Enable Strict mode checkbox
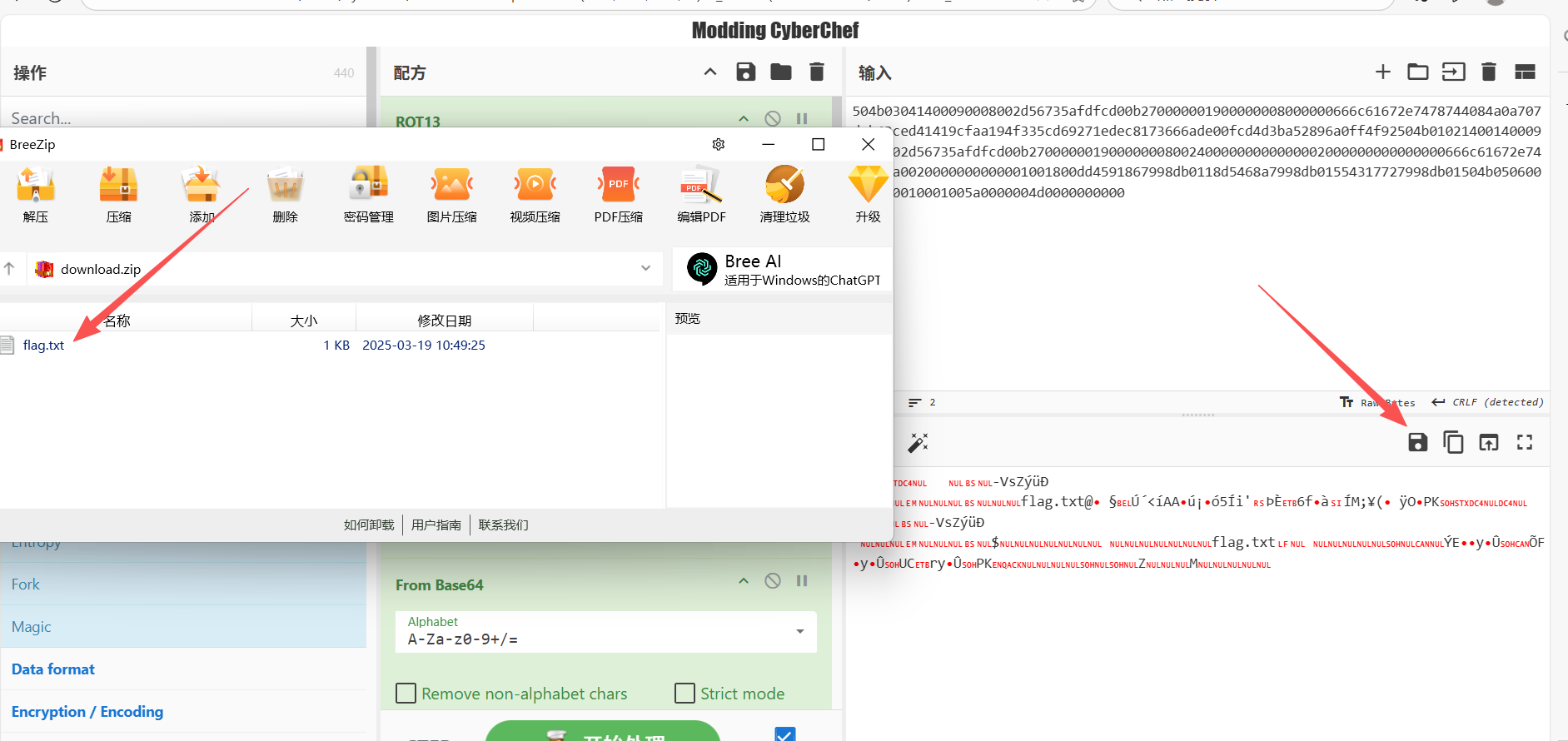 [684, 693]
